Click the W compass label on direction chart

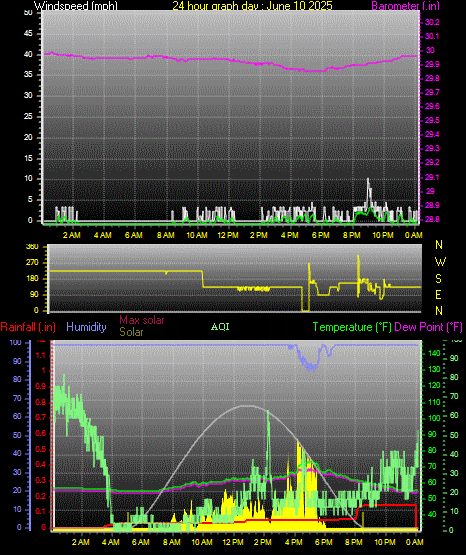coord(440,262)
